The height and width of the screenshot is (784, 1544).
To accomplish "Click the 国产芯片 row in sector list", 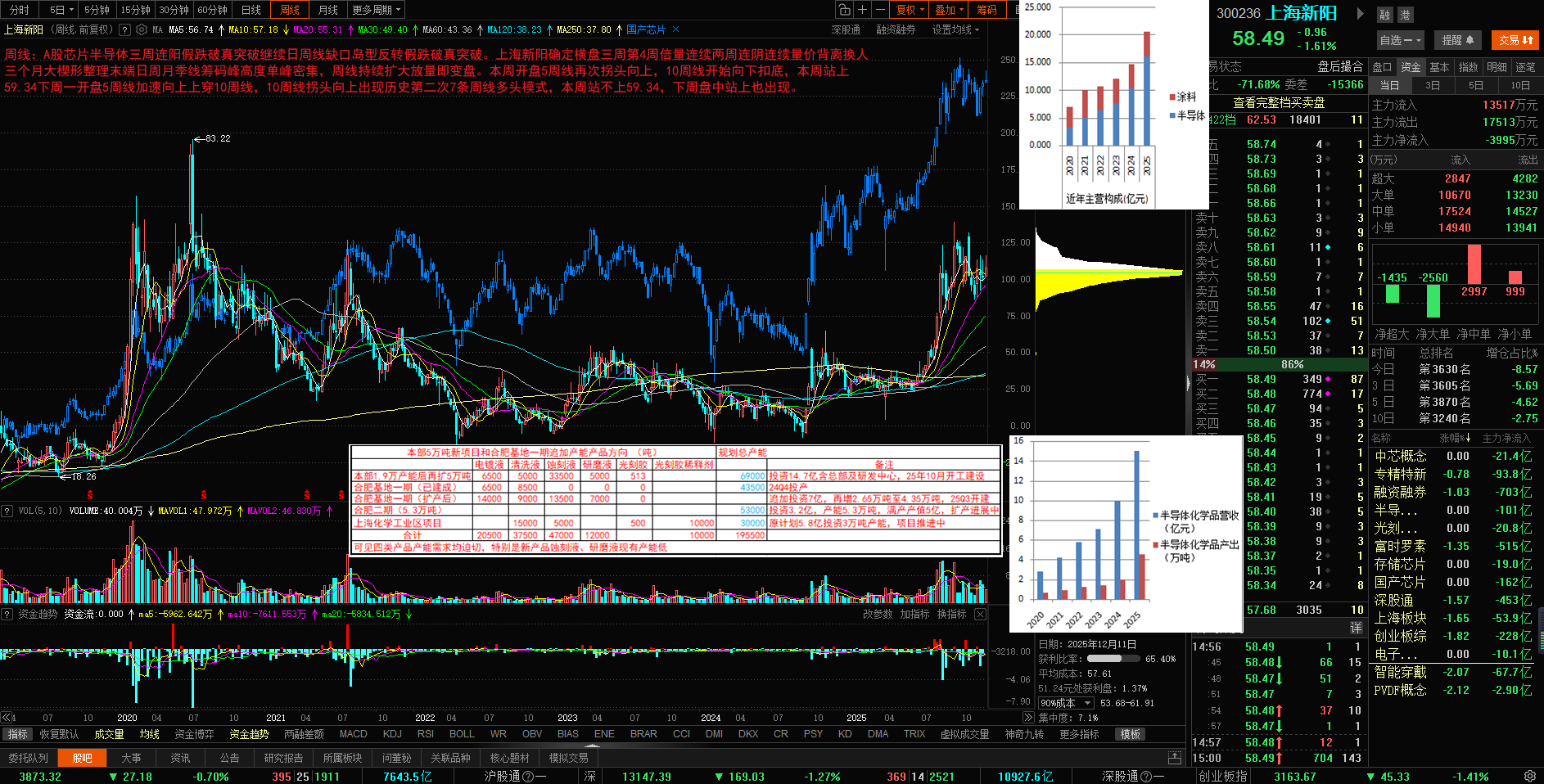I will pyautogui.click(x=1452, y=583).
